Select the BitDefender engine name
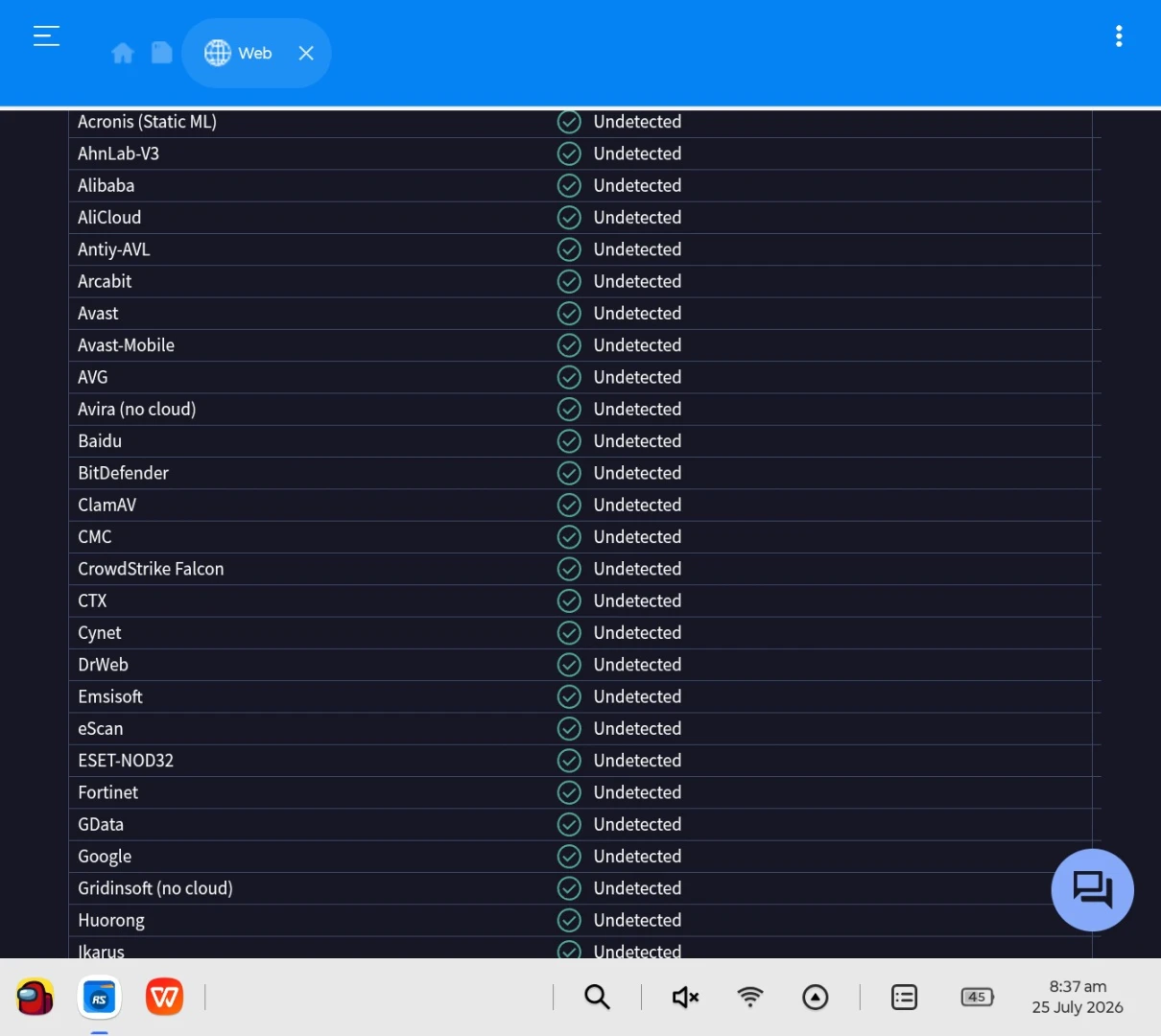 pos(123,473)
